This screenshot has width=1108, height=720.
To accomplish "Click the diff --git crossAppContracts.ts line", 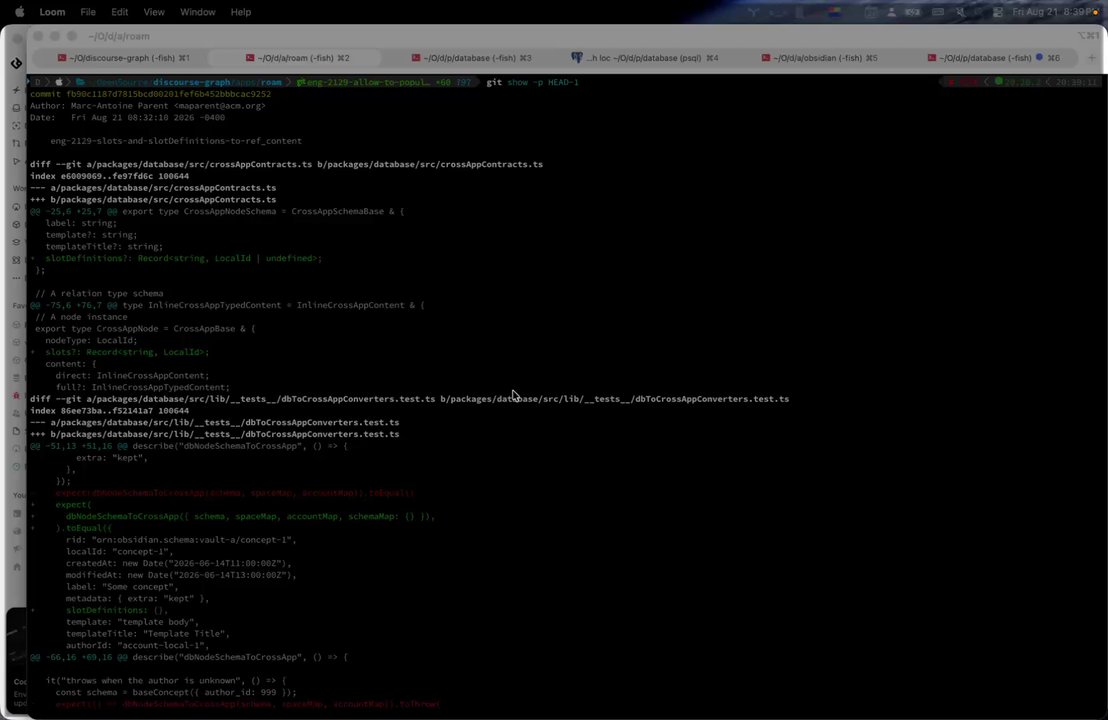I will pyautogui.click(x=286, y=164).
